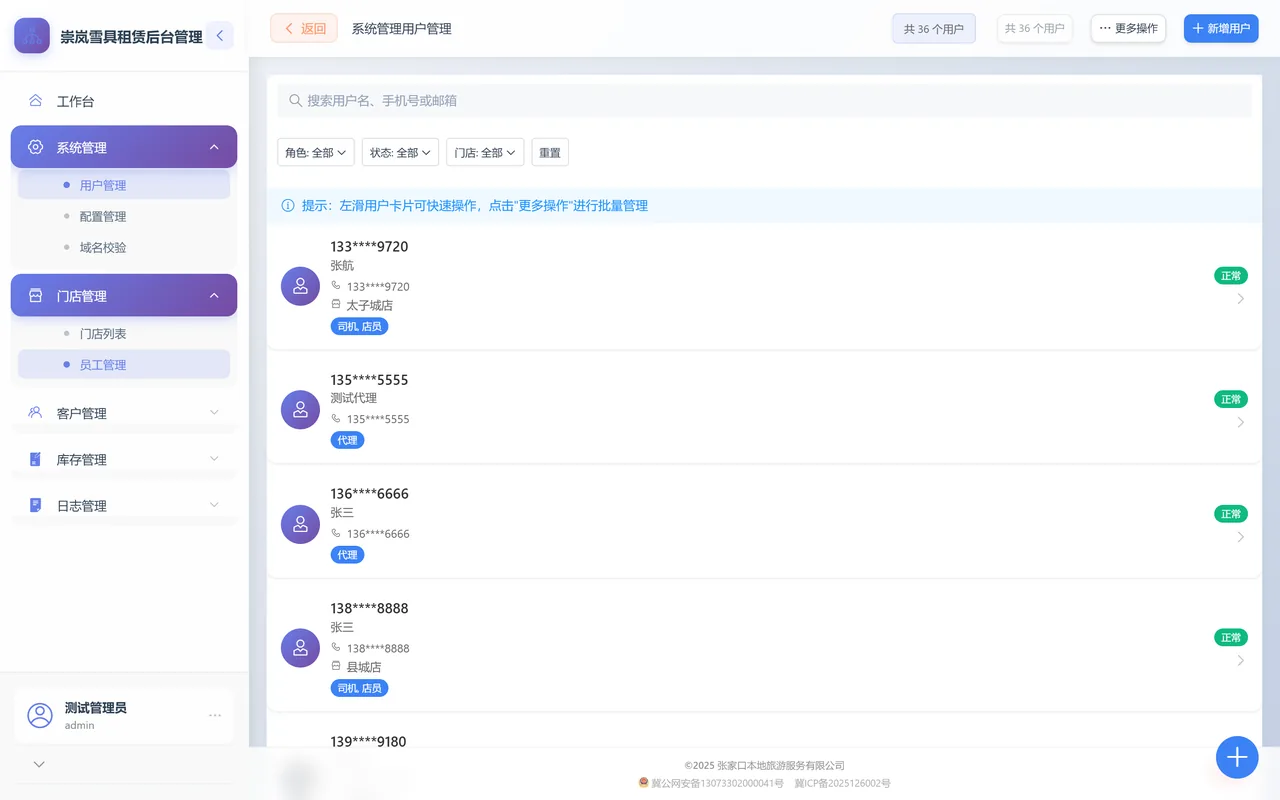Expand the 日志管理 menu chevron
1280x800 pixels.
point(214,505)
